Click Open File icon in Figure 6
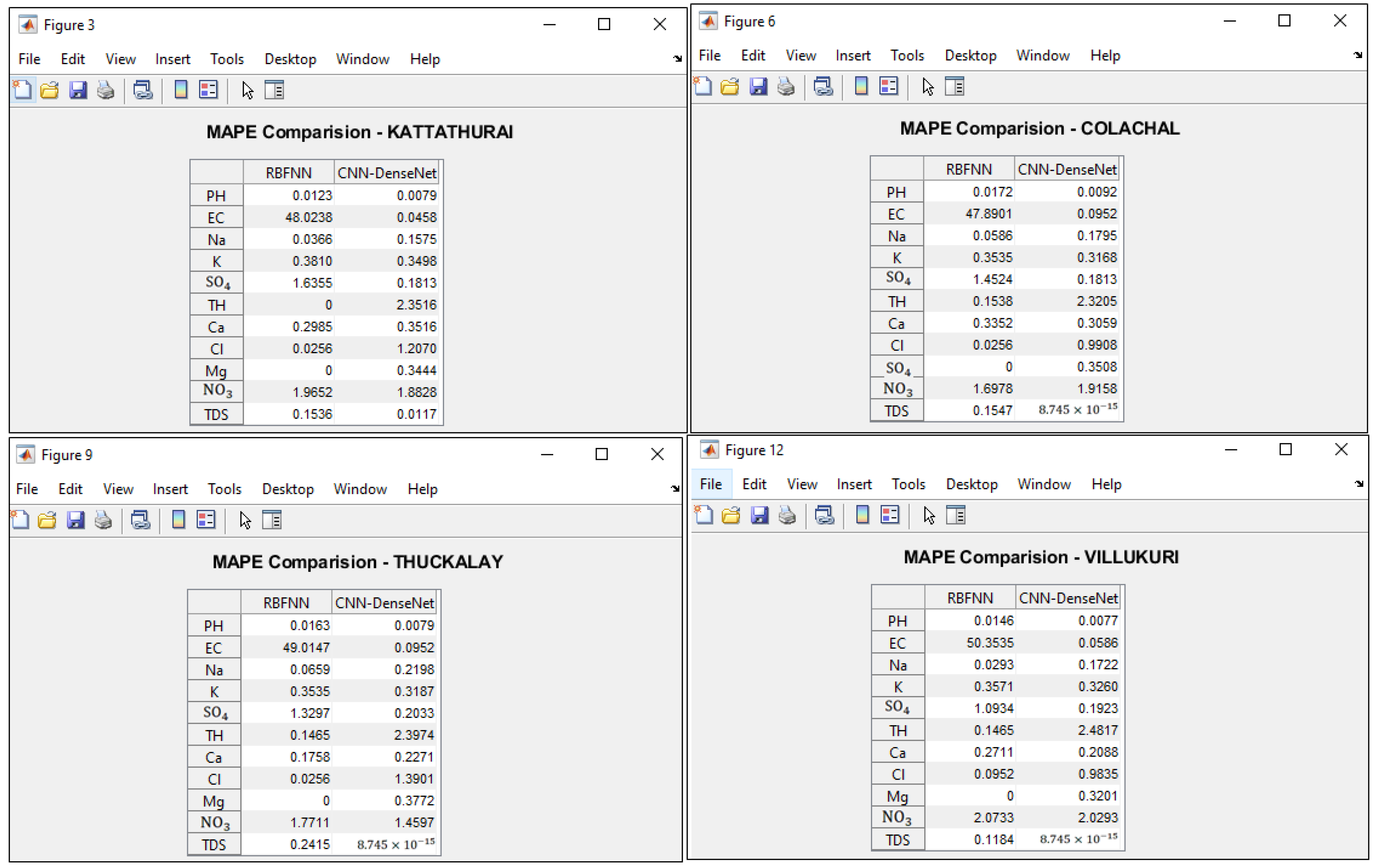Image resolution: width=1378 pixels, height=868 pixels. (730, 86)
